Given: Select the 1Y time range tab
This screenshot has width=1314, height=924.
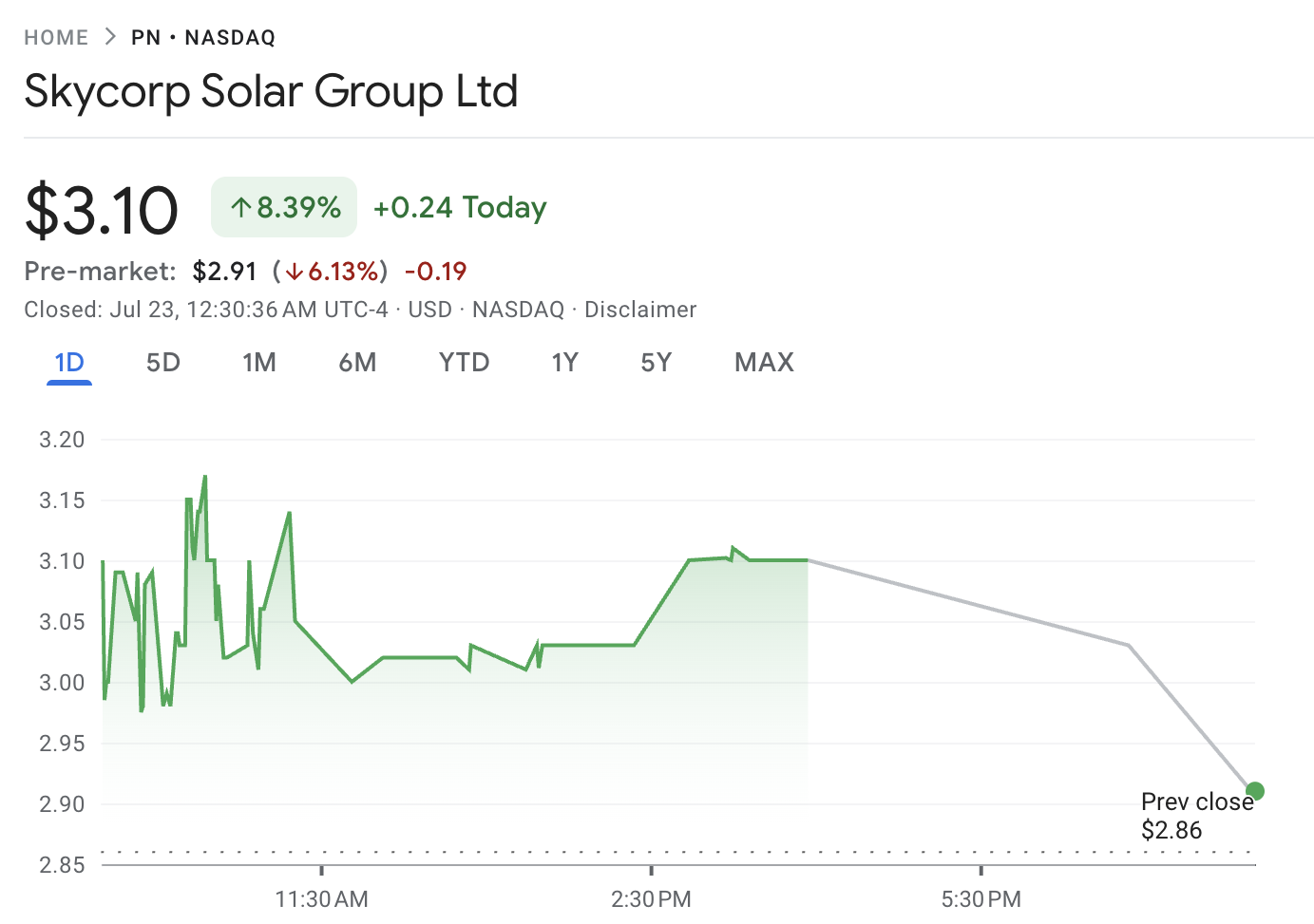Looking at the screenshot, I should coord(564,363).
